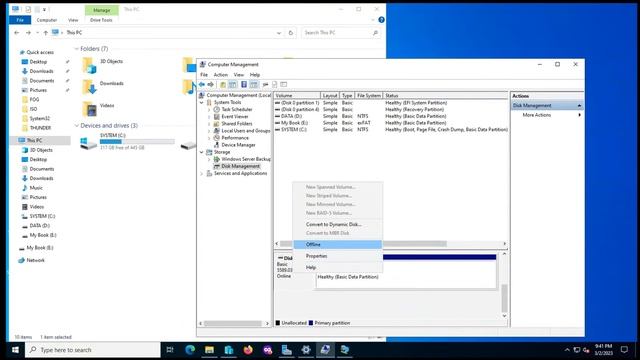Click the refresh icon beside the address bar
This screenshot has height=360, width=640.
[x=291, y=33]
